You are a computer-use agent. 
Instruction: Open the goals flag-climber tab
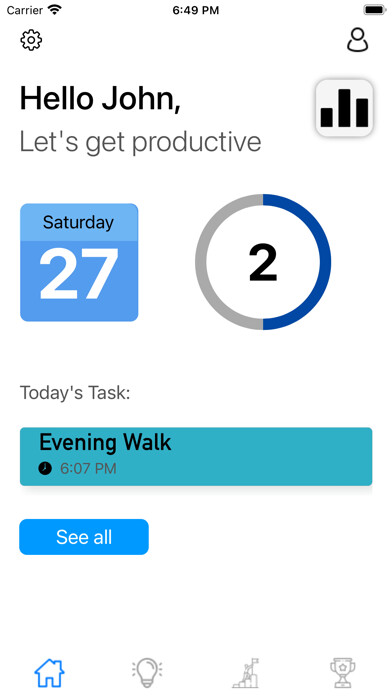[245, 673]
